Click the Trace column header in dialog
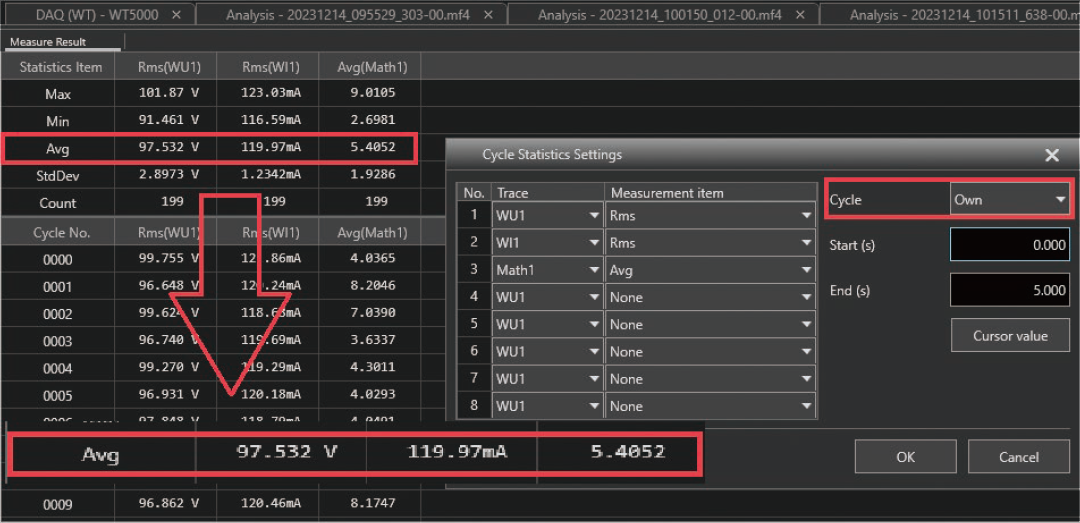 pos(548,193)
